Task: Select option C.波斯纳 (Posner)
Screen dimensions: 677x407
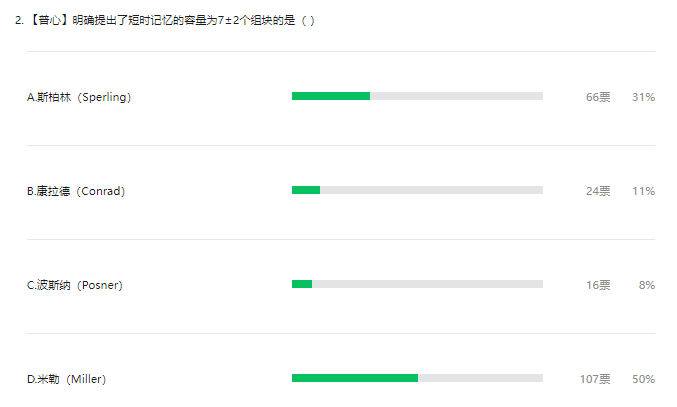Action: [x=75, y=285]
